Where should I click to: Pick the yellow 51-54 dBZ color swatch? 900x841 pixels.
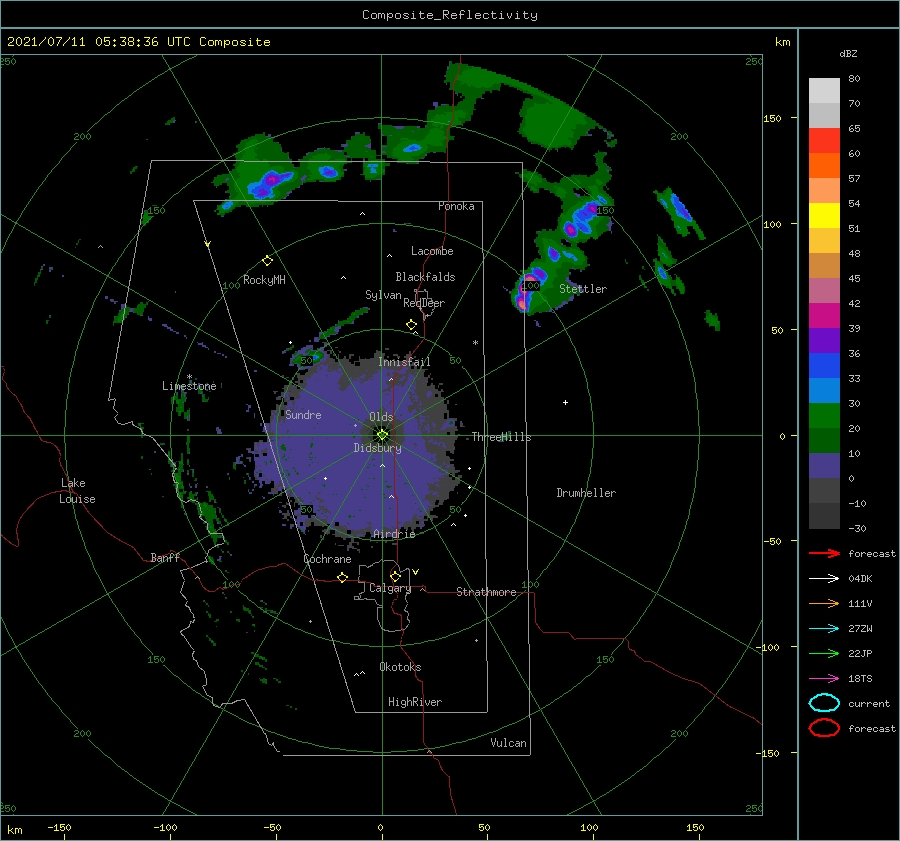(824, 216)
